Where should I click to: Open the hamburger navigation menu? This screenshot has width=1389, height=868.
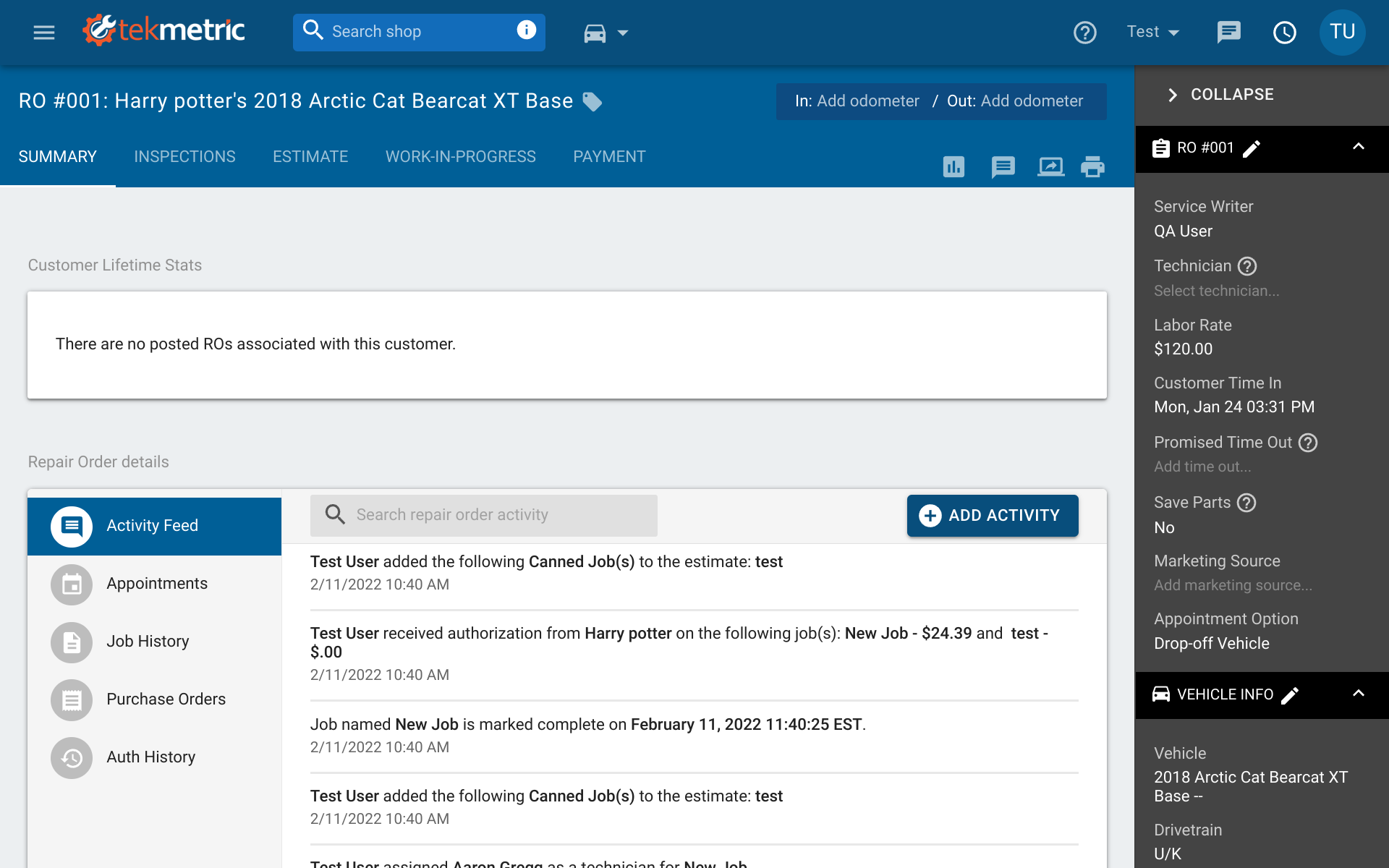coord(43,32)
